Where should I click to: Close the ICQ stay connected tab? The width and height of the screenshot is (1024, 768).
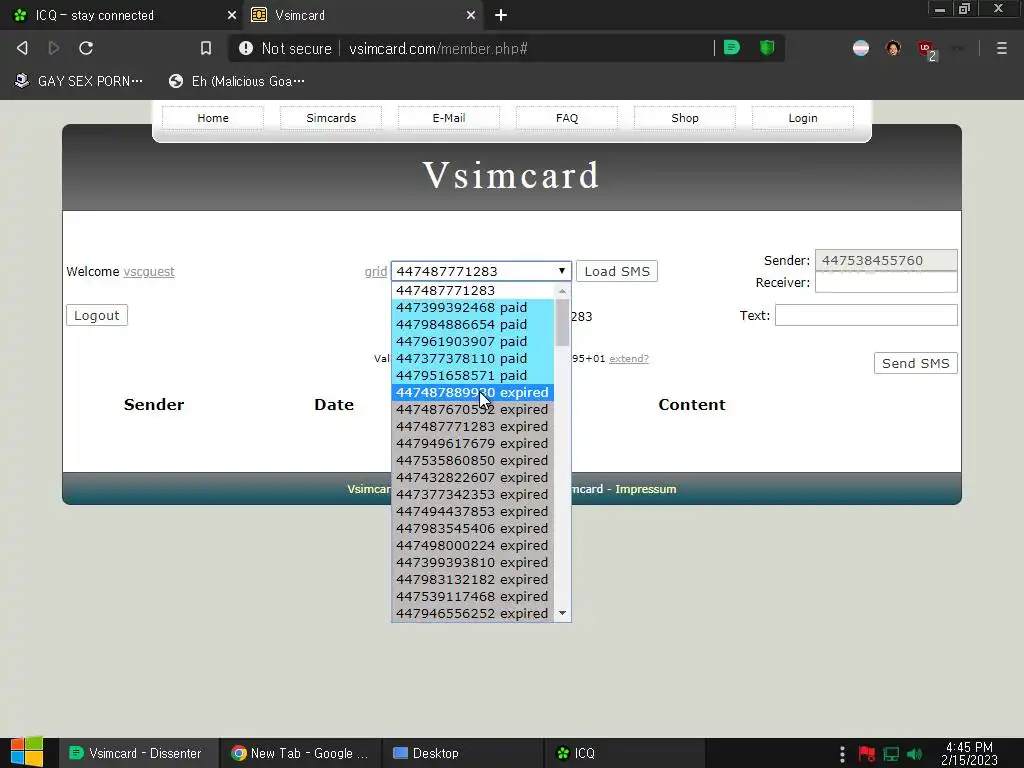click(232, 15)
